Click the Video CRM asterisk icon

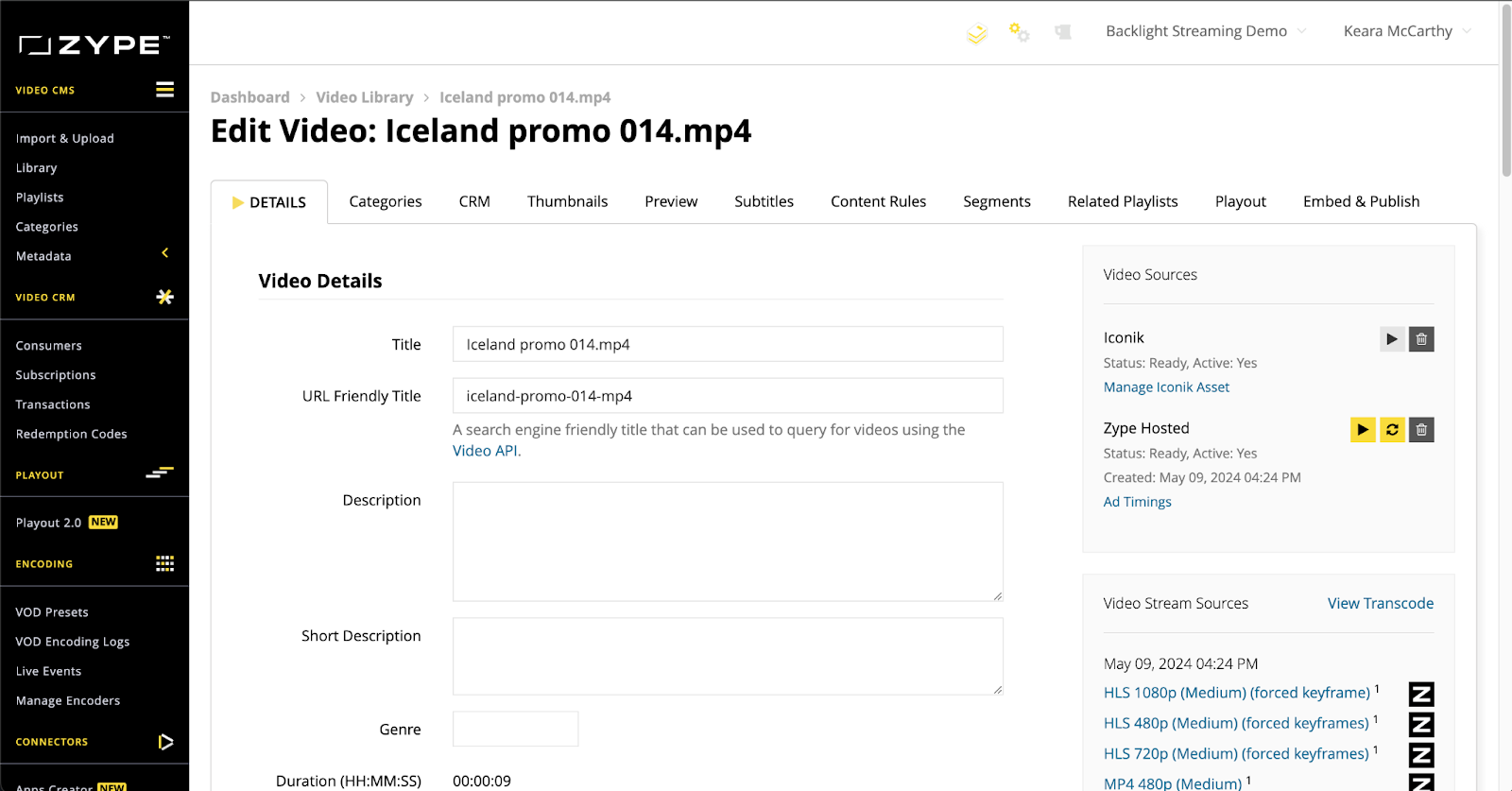pyautogui.click(x=164, y=297)
